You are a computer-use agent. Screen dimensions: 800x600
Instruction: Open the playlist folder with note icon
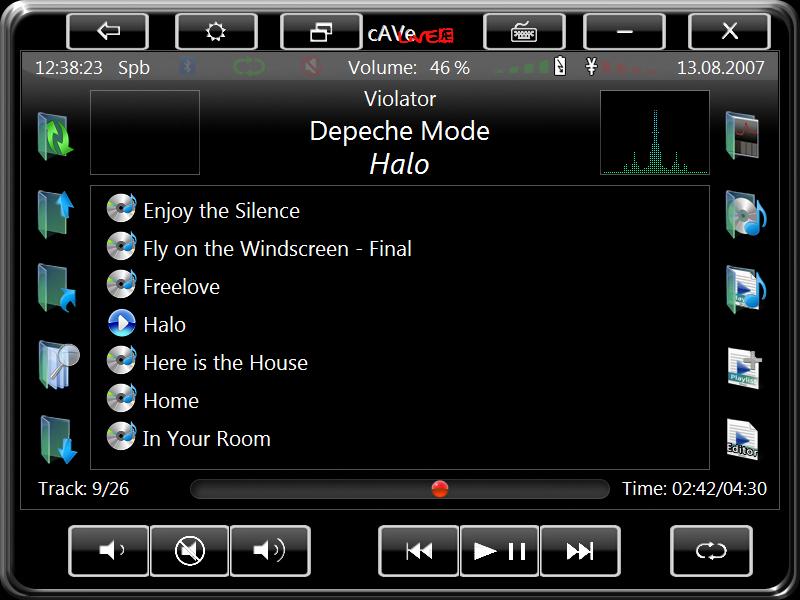[x=745, y=289]
